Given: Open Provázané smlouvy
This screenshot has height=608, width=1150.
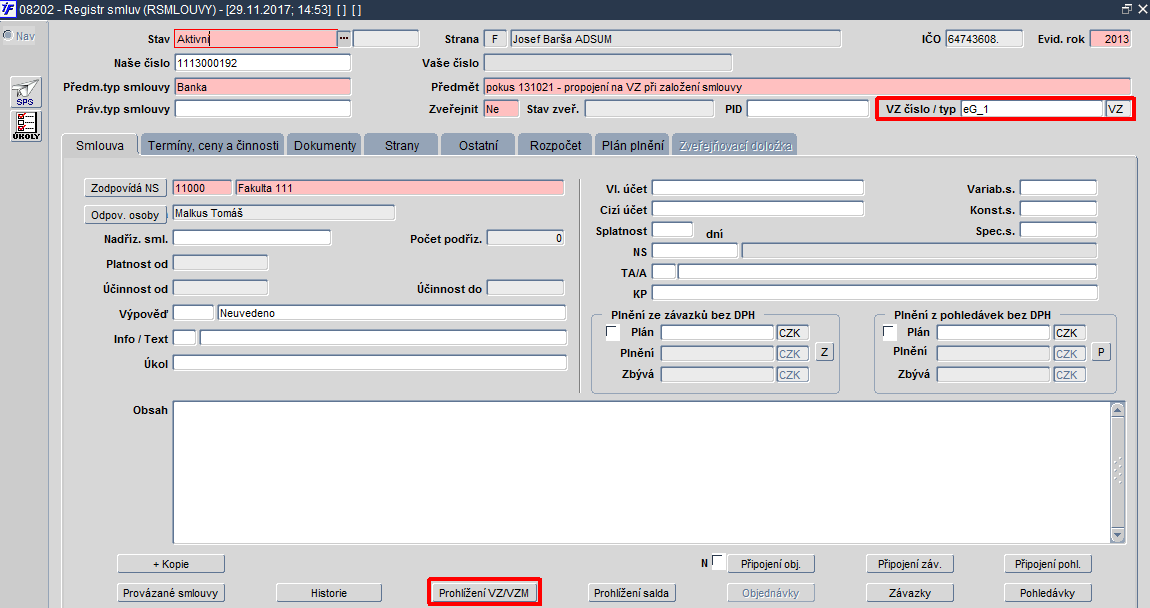Looking at the screenshot, I should (171, 593).
